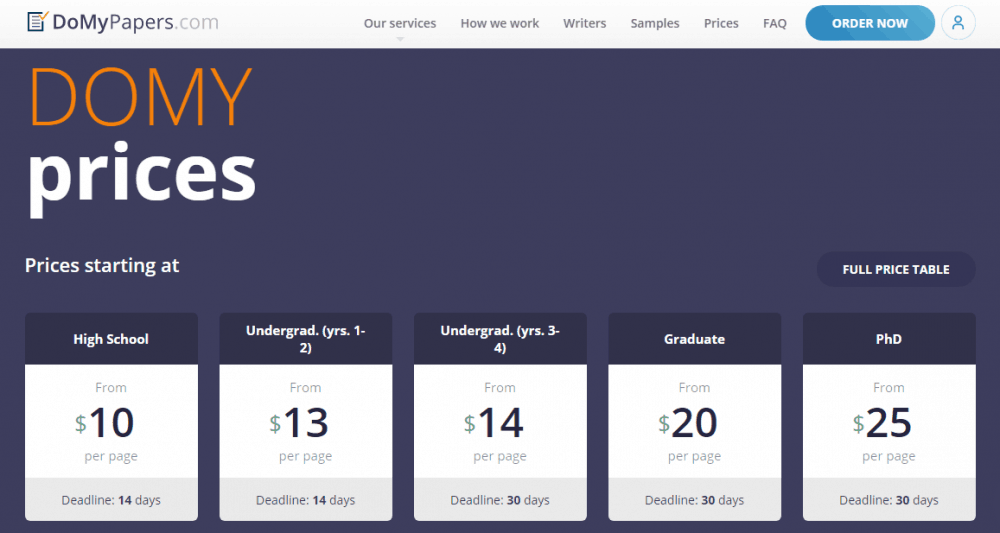The height and width of the screenshot is (533, 1000).
Task: Open the user account icon
Action: [958, 23]
